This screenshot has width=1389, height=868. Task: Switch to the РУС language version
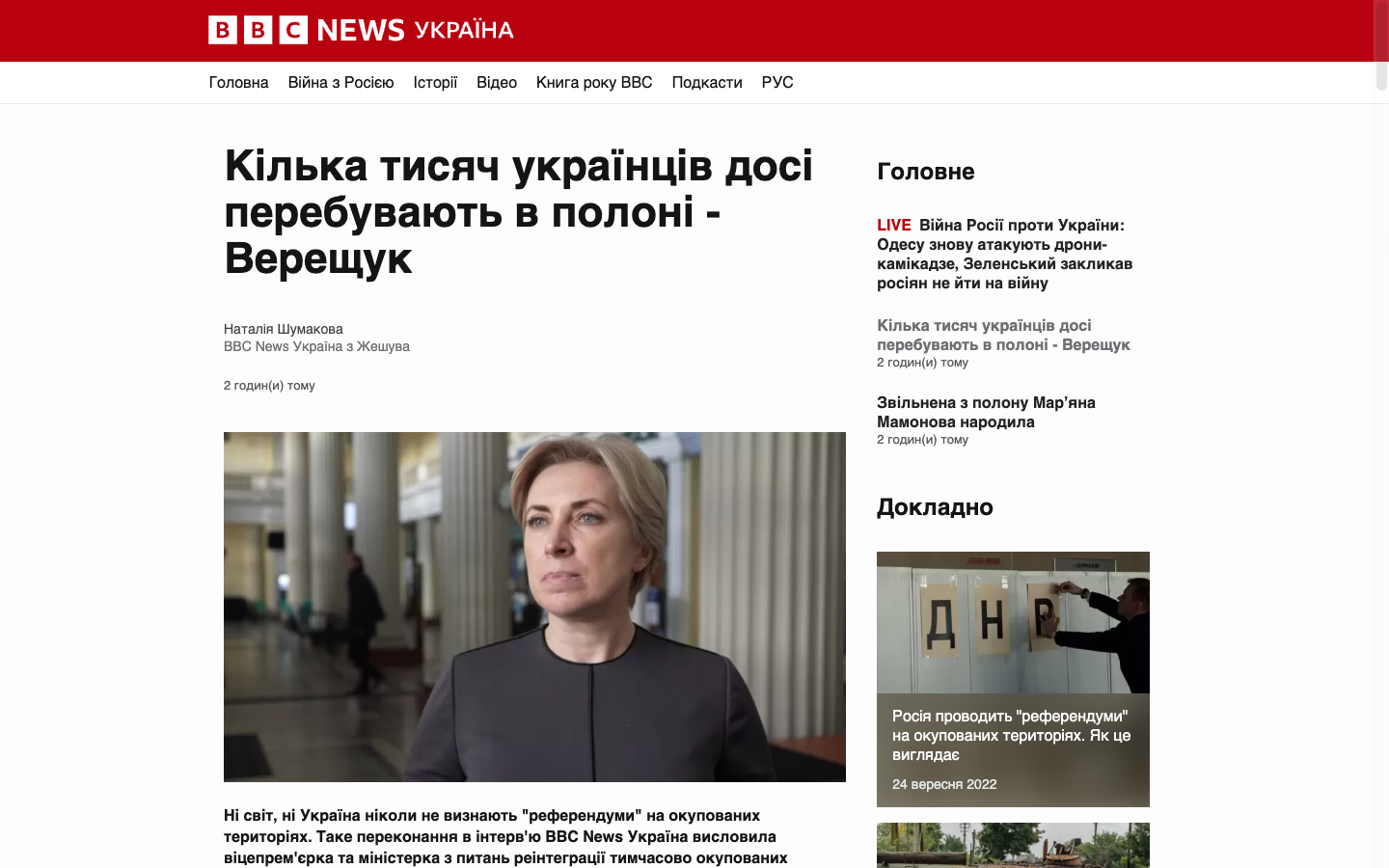777,83
